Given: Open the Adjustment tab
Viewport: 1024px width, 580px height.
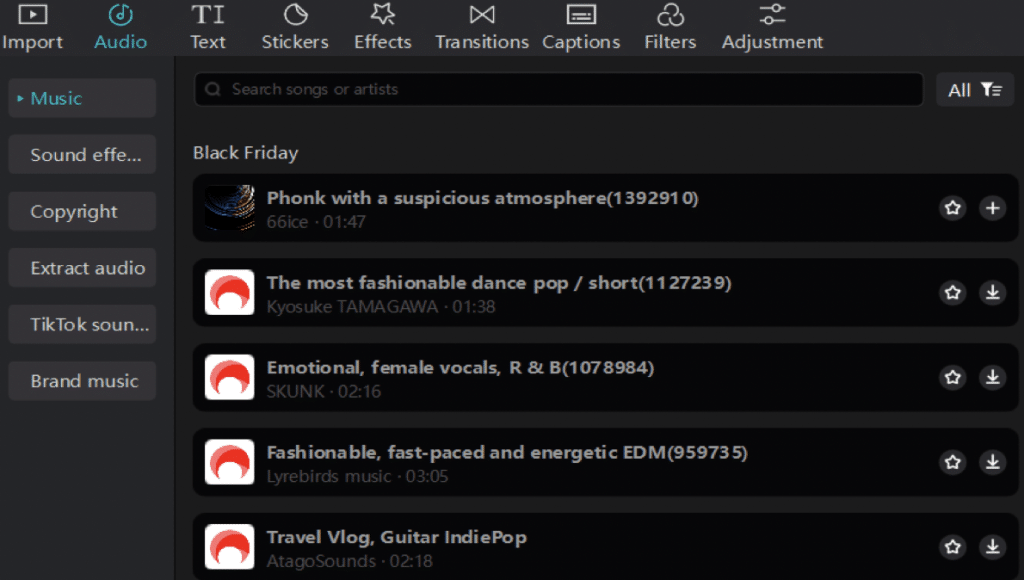Looking at the screenshot, I should 772,27.
